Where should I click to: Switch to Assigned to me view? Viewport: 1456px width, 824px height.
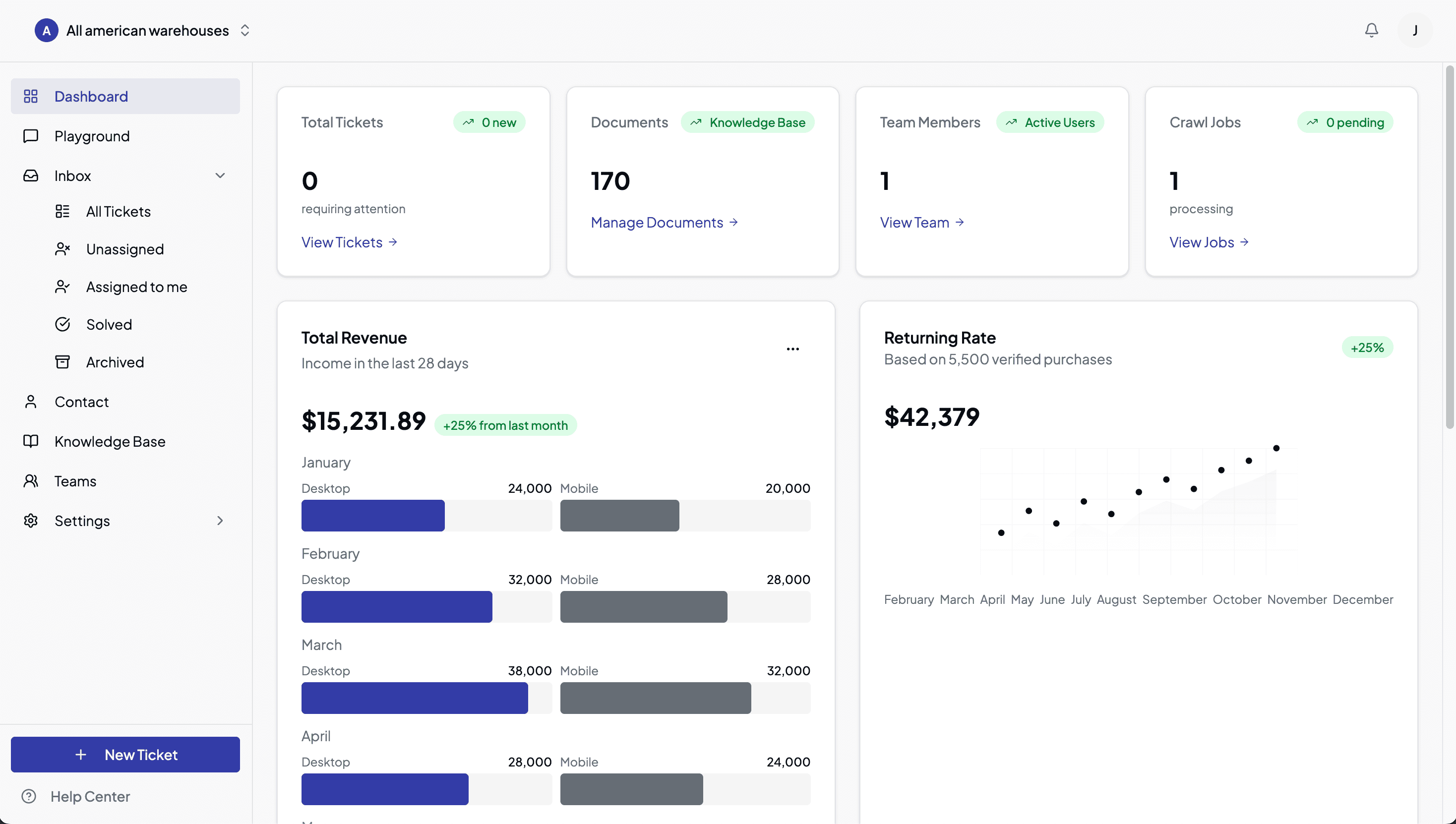coord(136,287)
